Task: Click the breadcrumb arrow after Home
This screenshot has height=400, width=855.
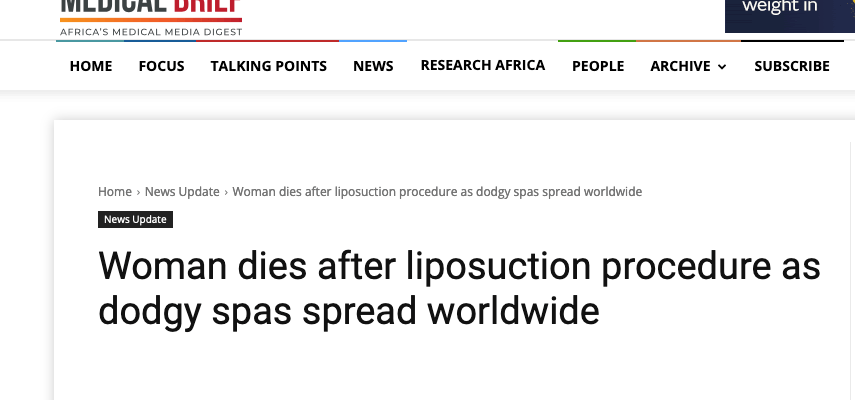Action: click(x=138, y=192)
